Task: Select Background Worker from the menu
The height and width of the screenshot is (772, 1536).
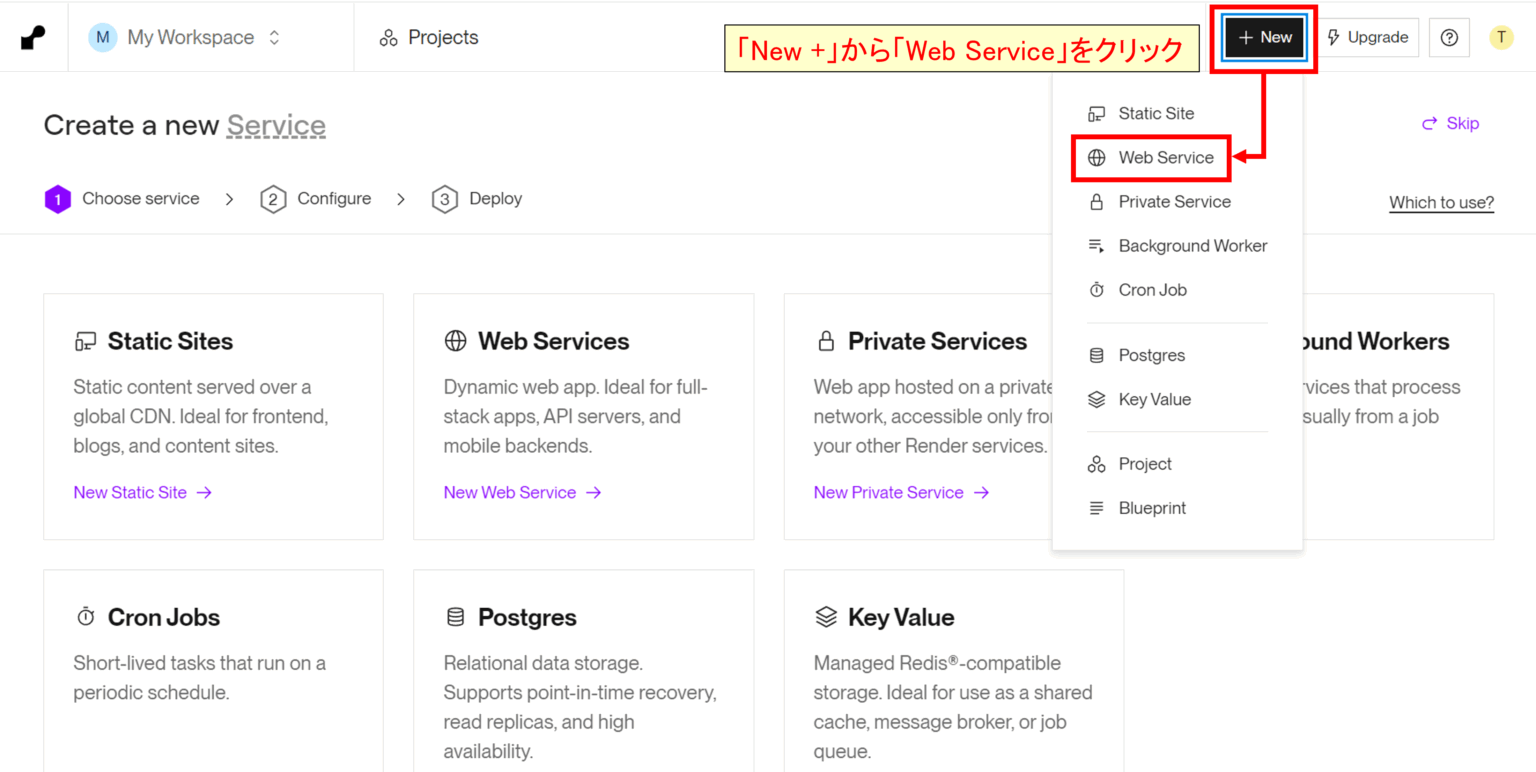Action: pos(1192,246)
